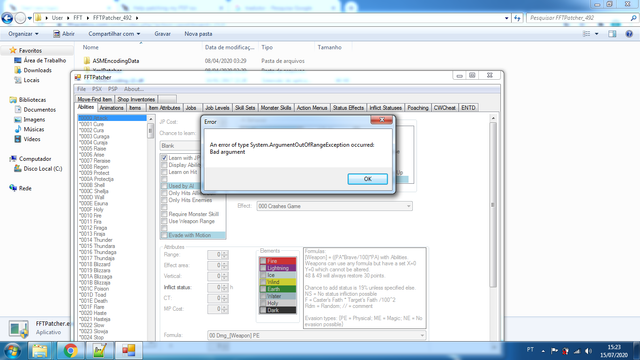Open the Status Effects tab
The width and height of the screenshot is (640, 360).
(x=348, y=108)
